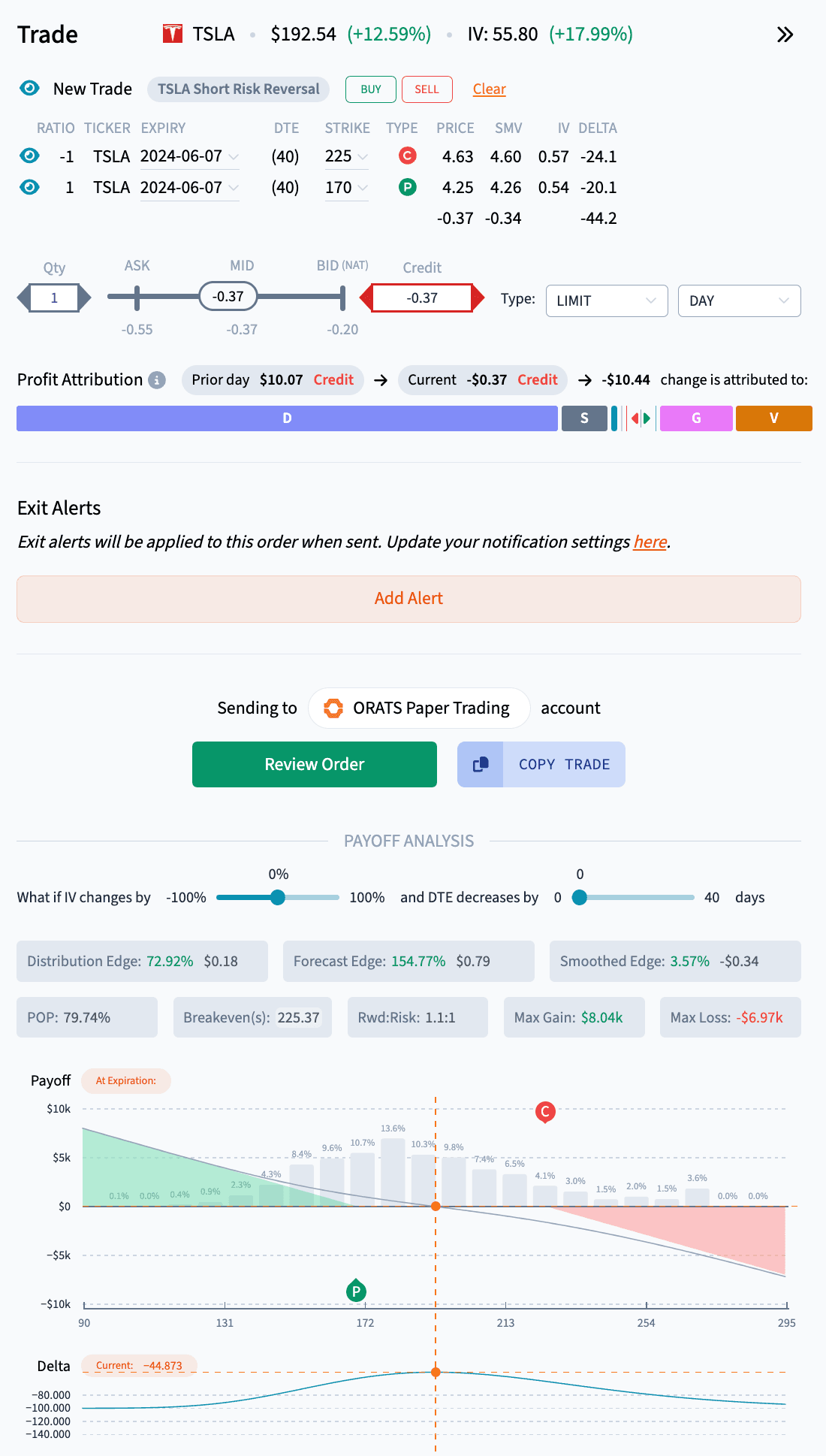Click the BUY button

(x=371, y=89)
